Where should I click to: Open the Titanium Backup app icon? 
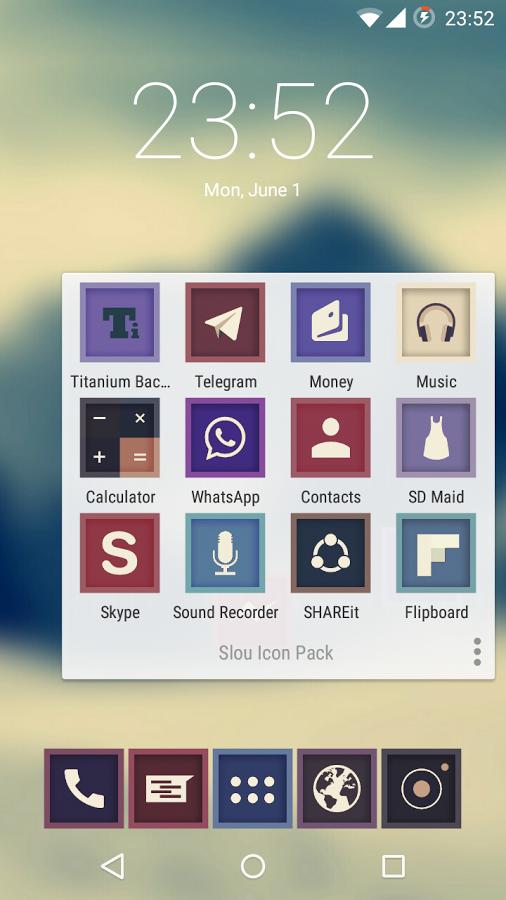119,322
